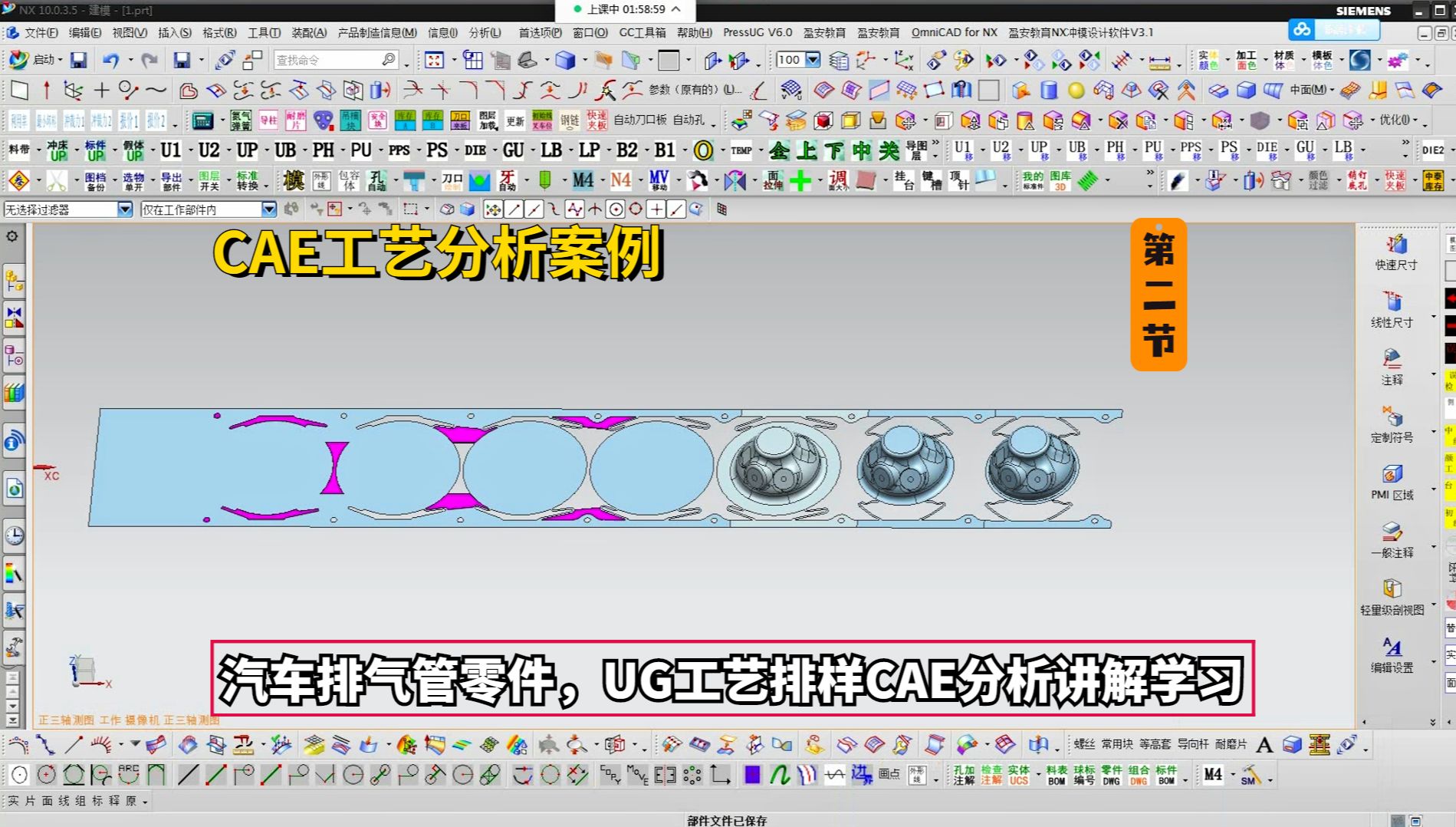Toggle the snap arc center icon
Image resolution: width=1456 pixels, height=827 pixels.
click(616, 209)
